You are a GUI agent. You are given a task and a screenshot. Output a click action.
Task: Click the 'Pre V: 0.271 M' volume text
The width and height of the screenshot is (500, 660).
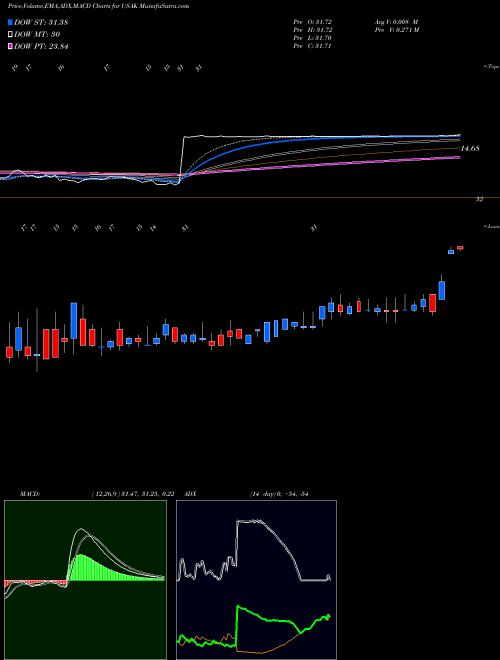(396, 30)
